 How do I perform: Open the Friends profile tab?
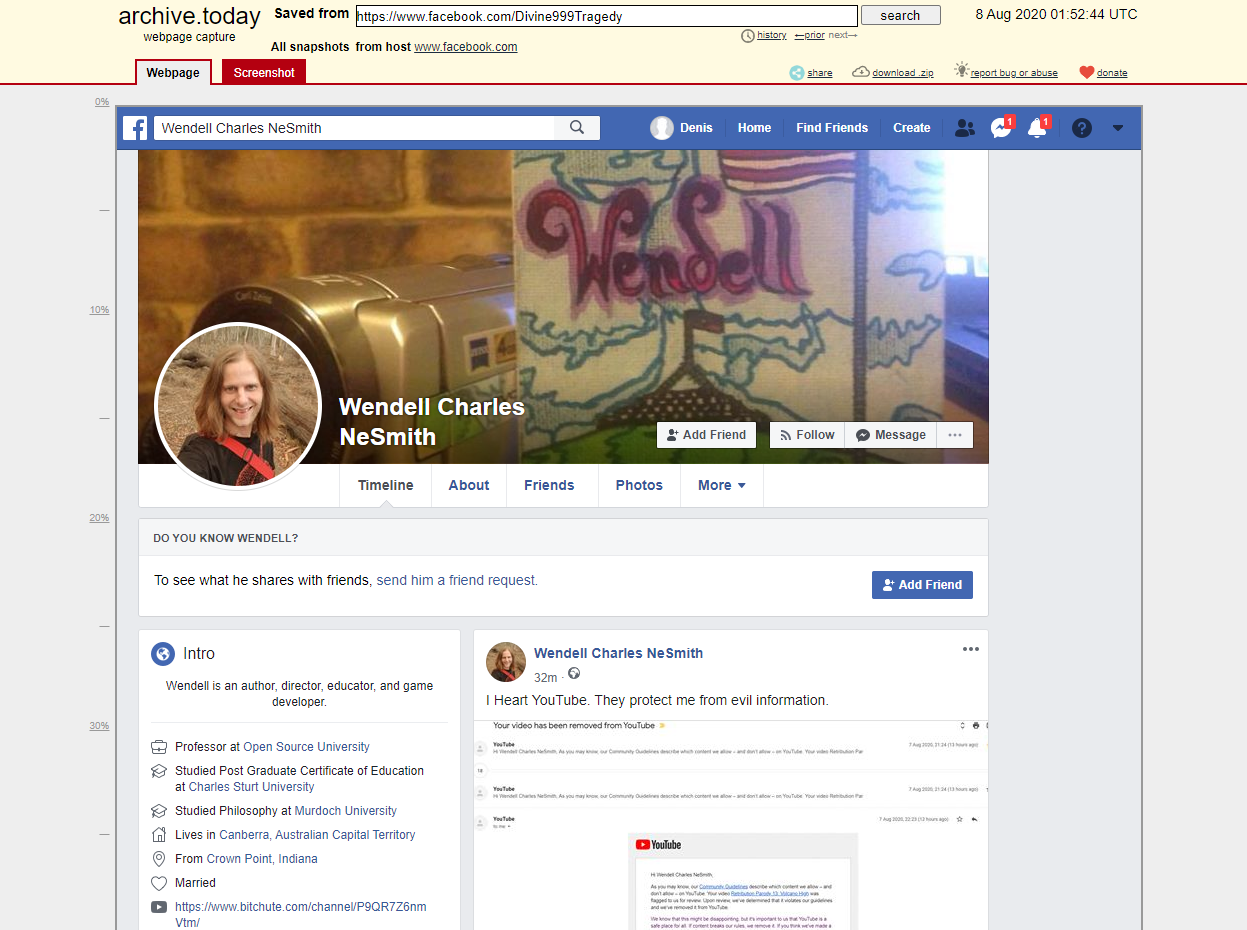coord(549,486)
